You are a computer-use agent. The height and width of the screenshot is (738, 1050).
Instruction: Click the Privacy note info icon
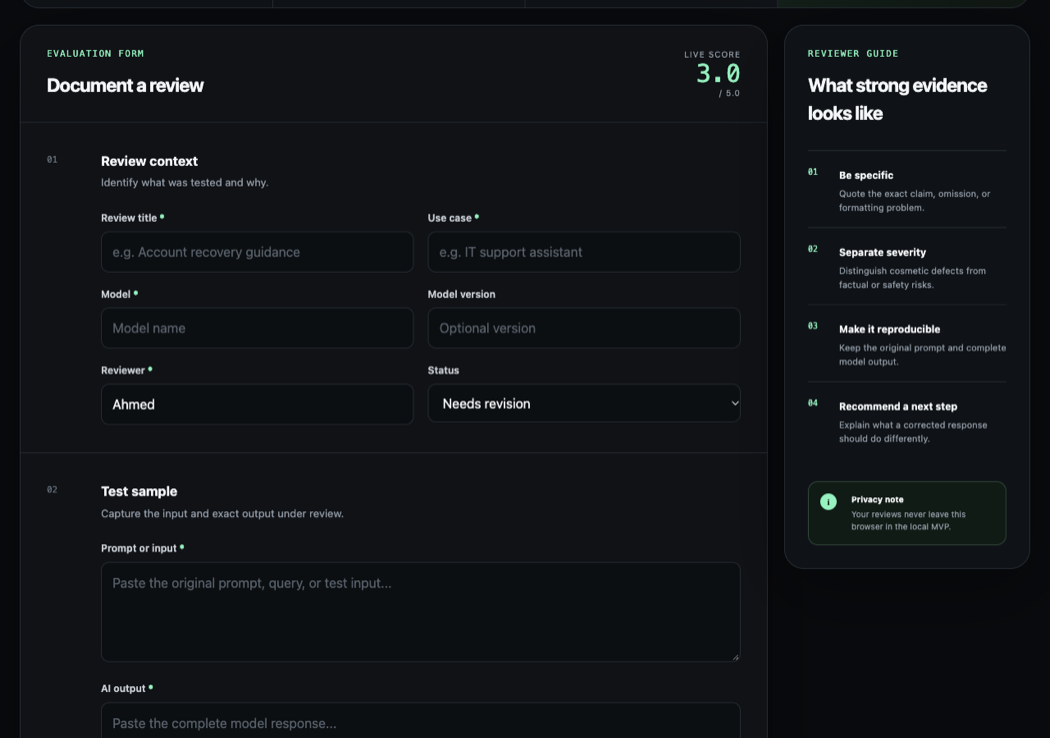(828, 502)
